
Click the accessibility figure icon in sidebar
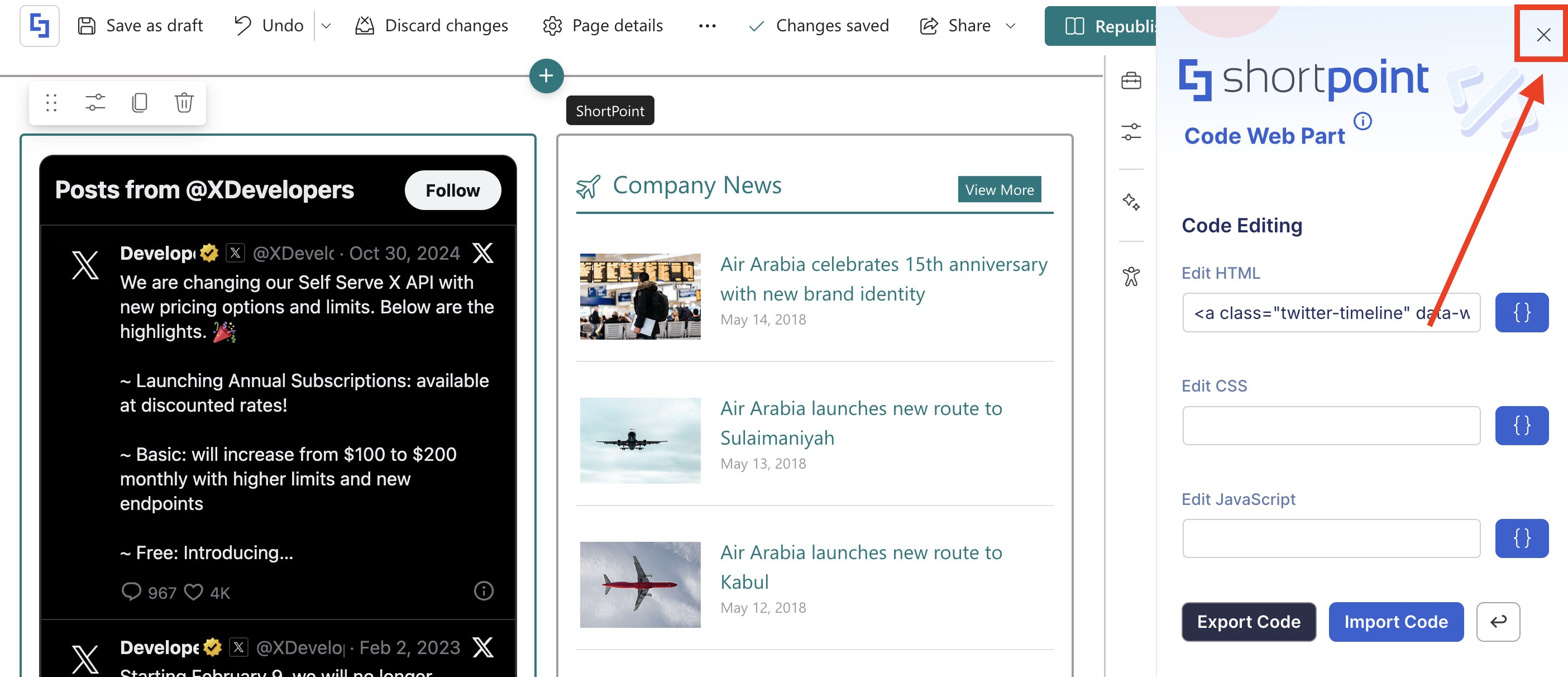[1130, 277]
